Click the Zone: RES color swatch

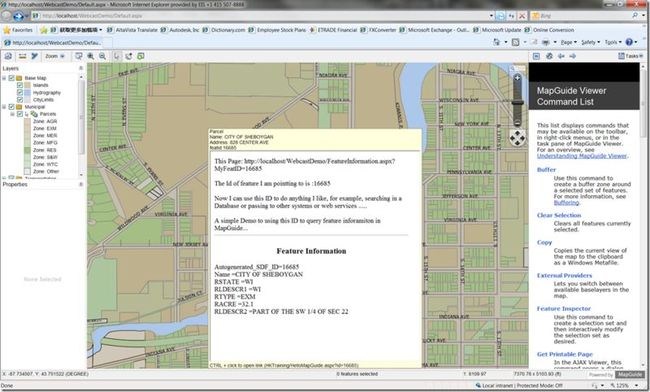pos(27,150)
